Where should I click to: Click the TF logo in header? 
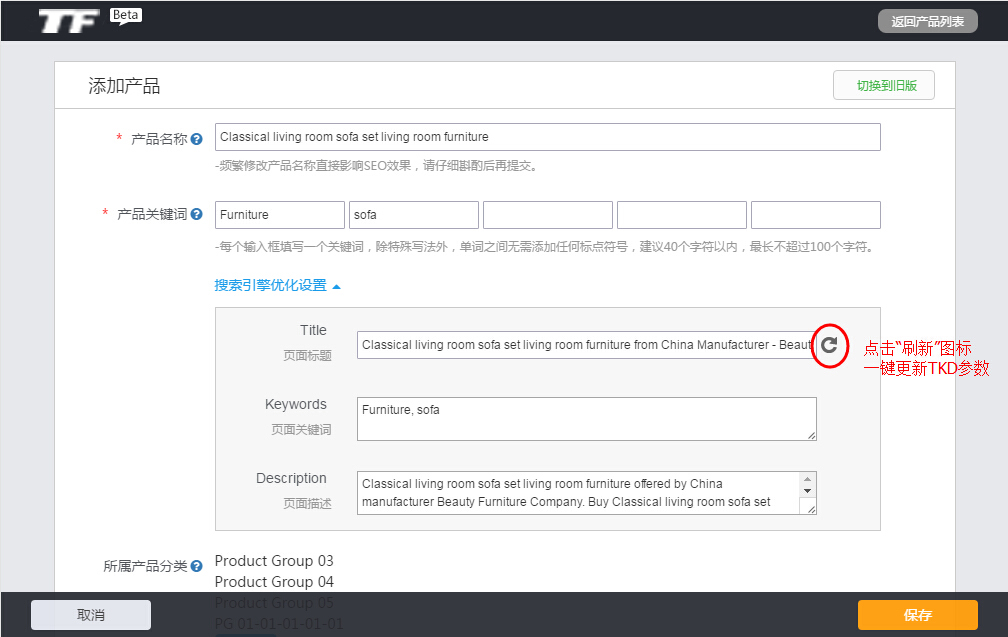[69, 21]
